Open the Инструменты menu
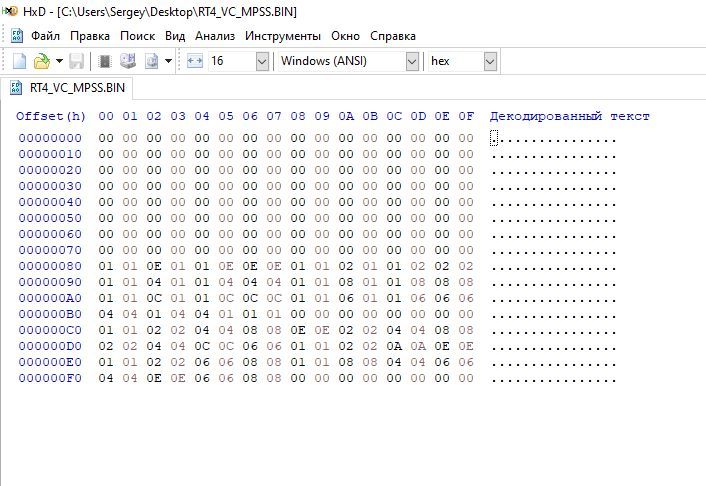 [281, 36]
